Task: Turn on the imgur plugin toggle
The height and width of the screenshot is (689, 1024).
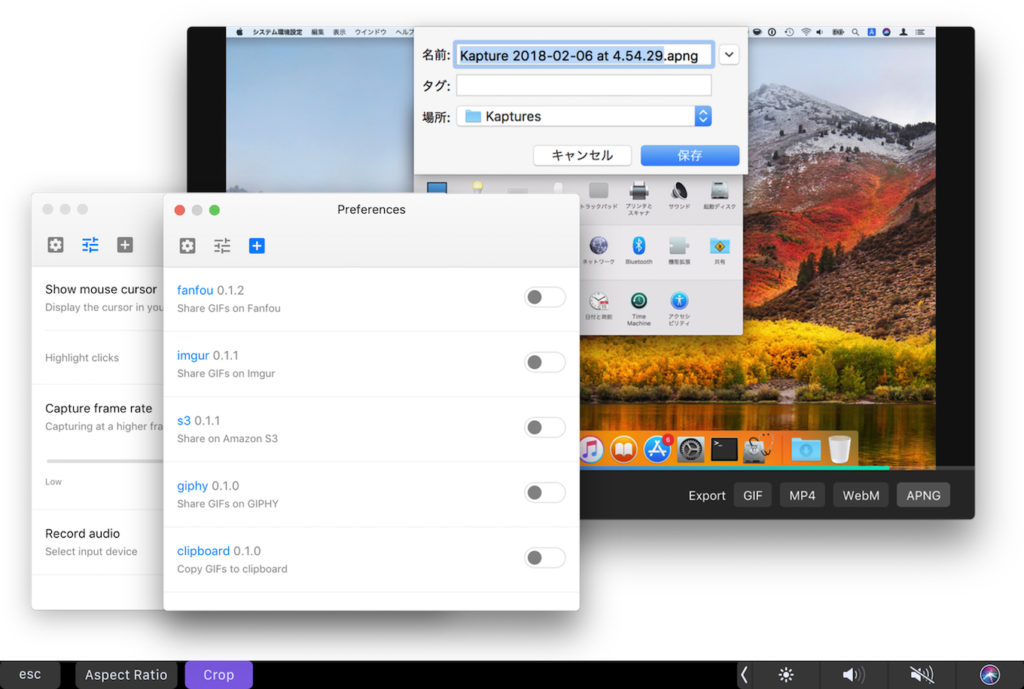Action: [544, 362]
